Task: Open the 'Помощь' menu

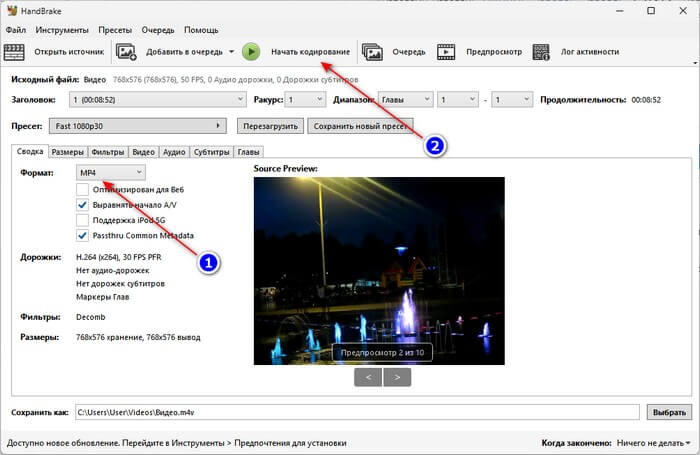Action: pyautogui.click(x=201, y=30)
